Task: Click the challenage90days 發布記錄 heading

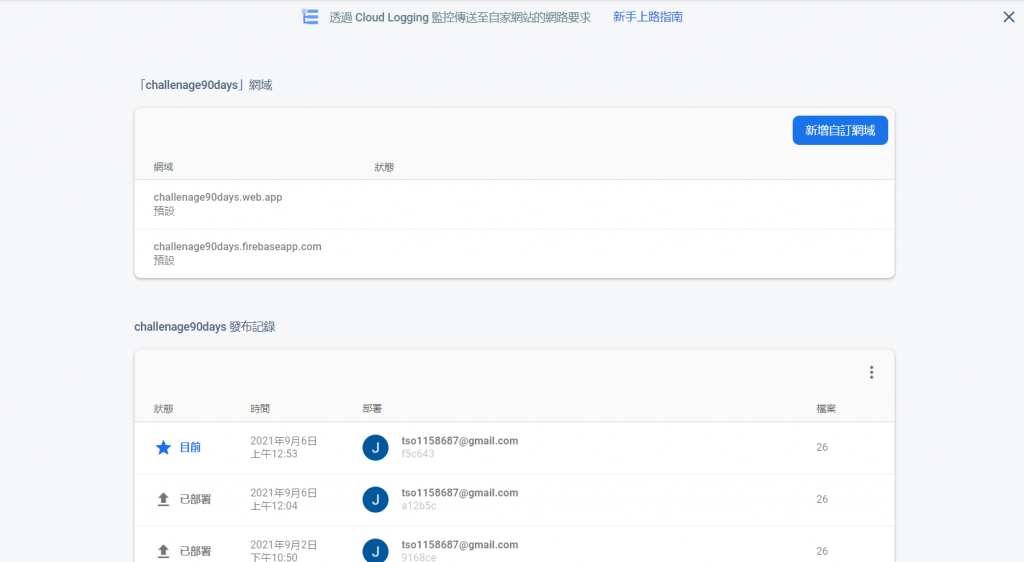Action: (204, 326)
